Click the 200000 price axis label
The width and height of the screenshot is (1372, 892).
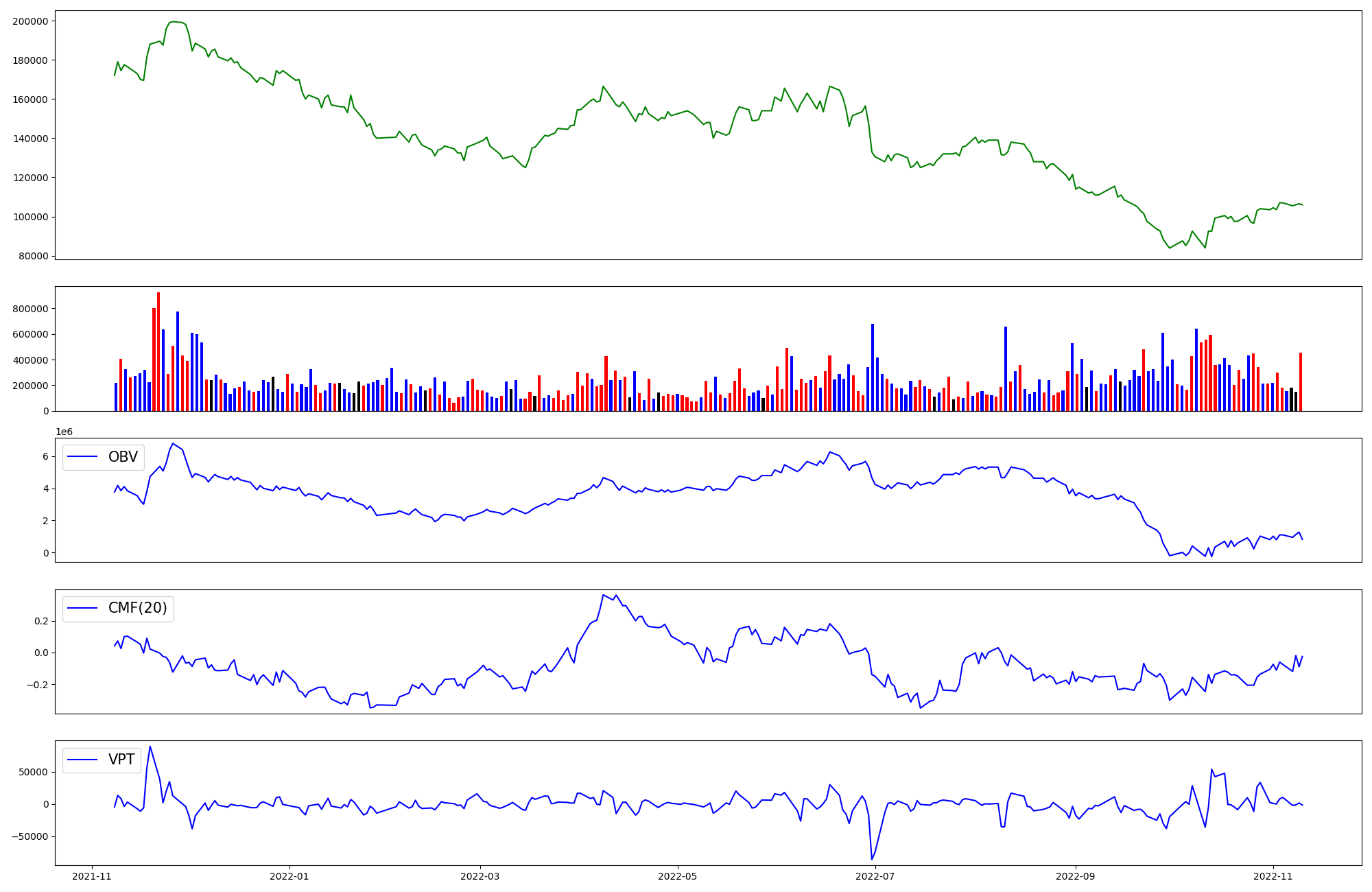pos(30,21)
